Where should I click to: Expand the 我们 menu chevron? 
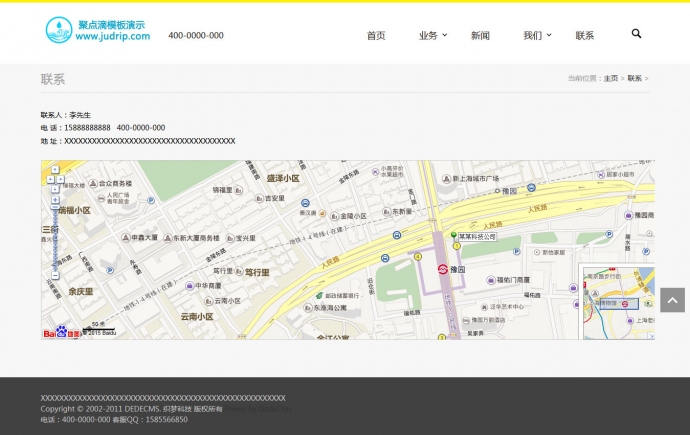(x=549, y=35)
